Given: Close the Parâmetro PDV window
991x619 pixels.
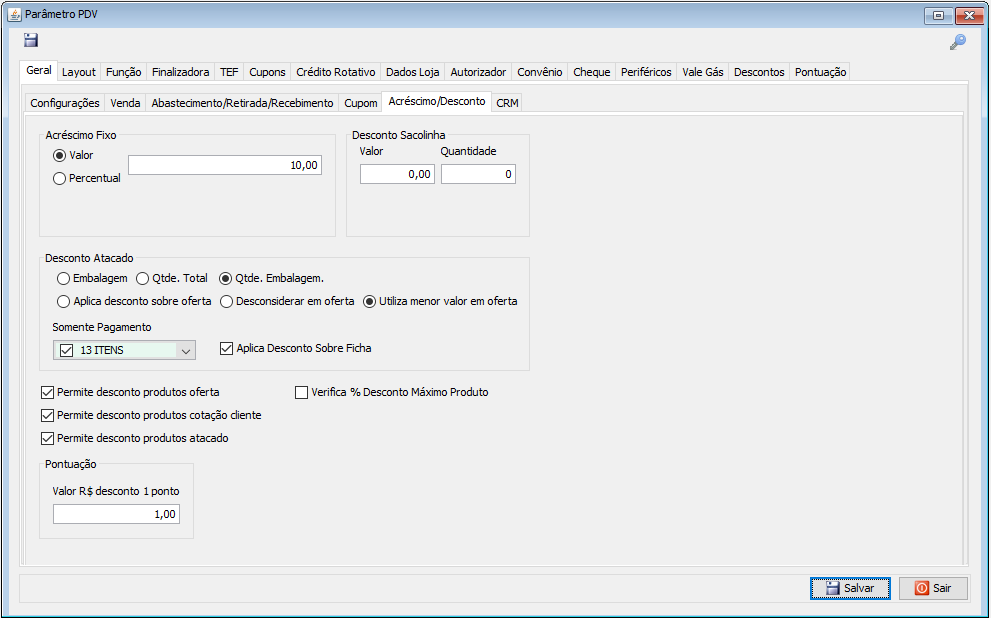Looking at the screenshot, I should coord(969,16).
